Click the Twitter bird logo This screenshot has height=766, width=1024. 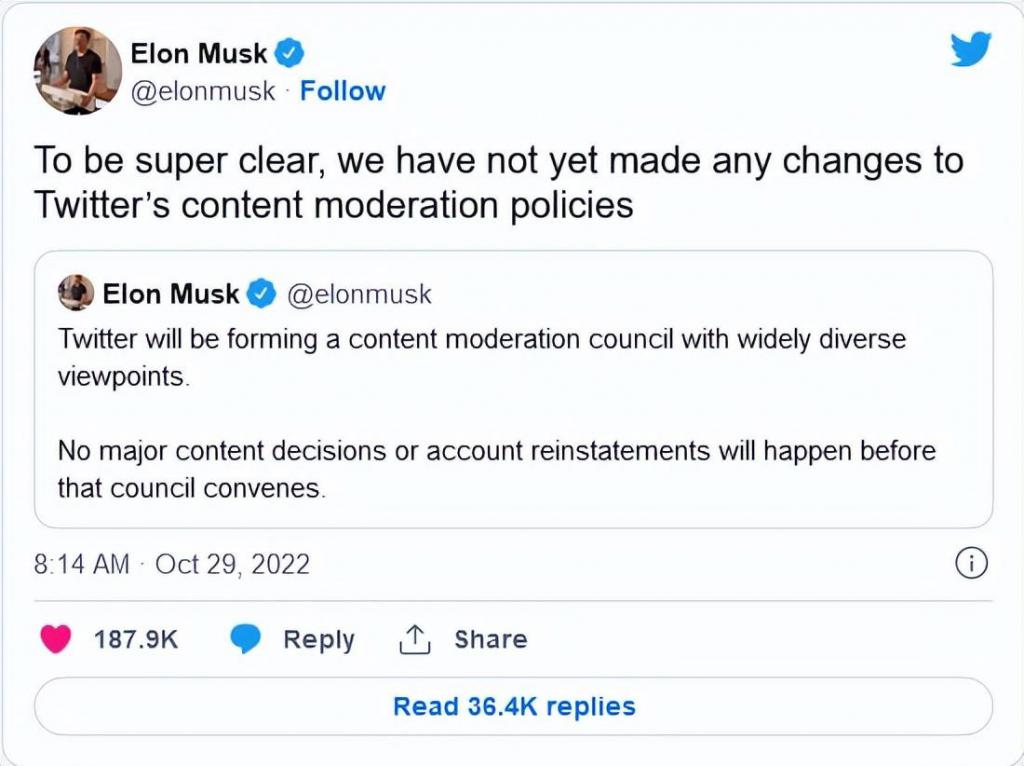coord(970,49)
